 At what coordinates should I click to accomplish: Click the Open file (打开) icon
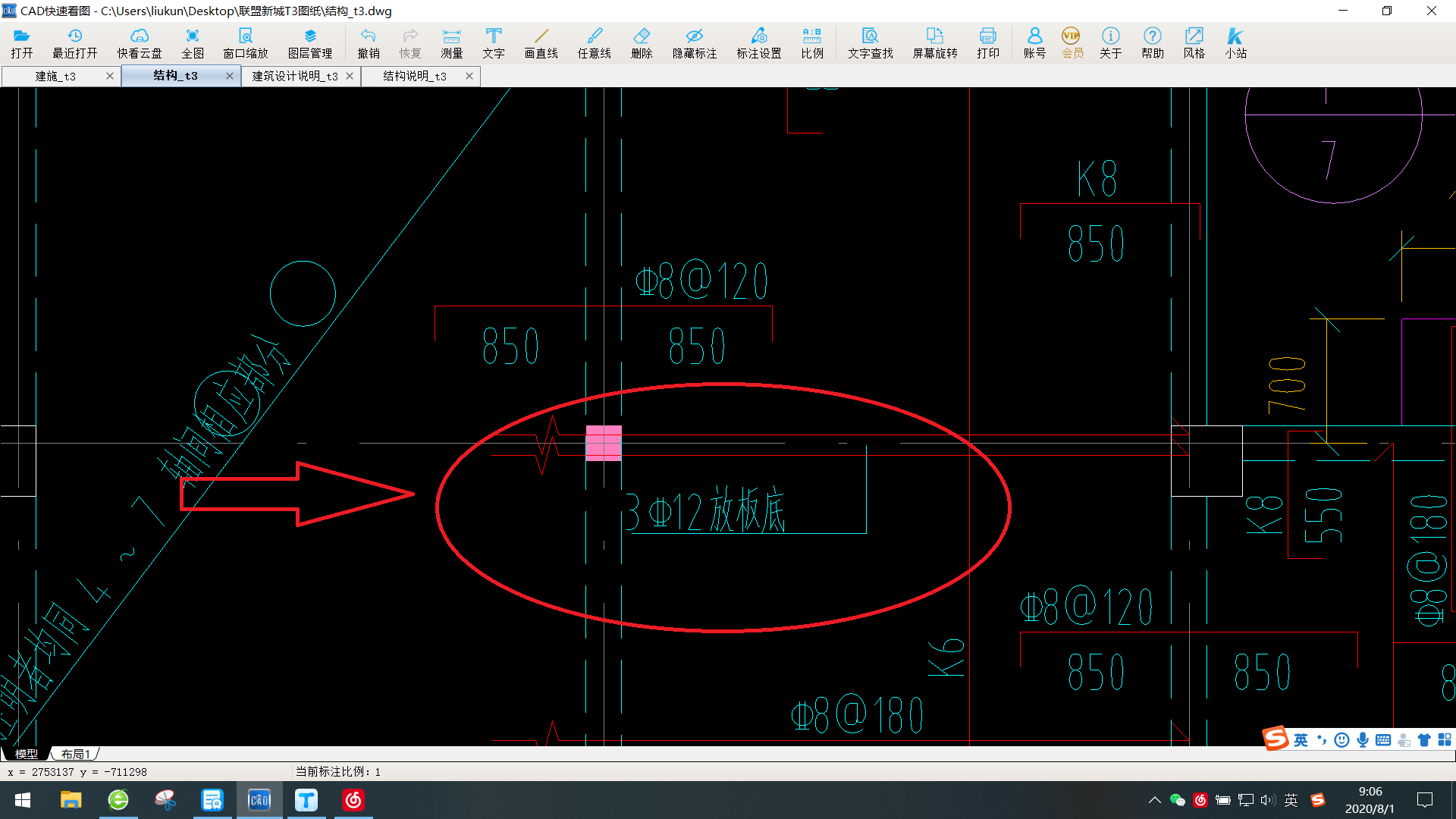(x=21, y=42)
